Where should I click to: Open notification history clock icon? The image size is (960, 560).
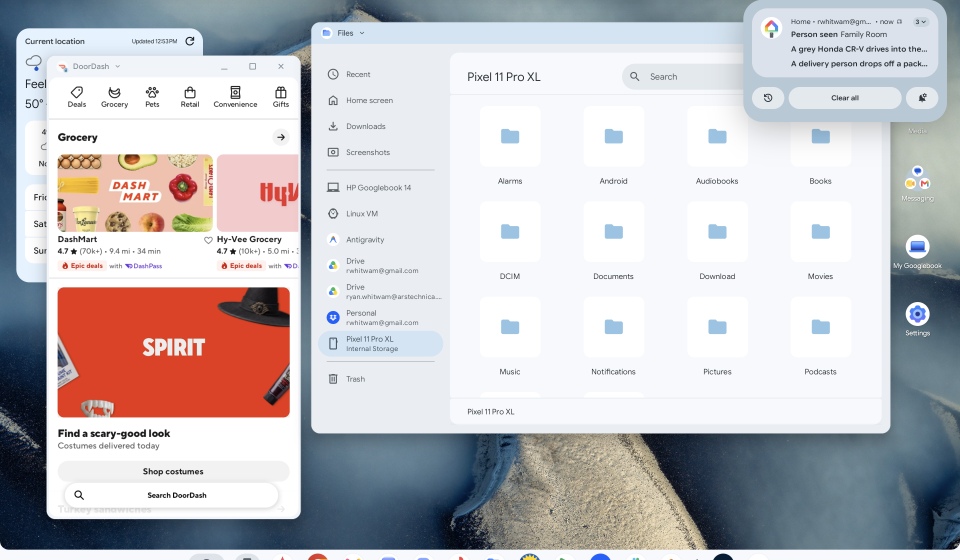coord(768,98)
